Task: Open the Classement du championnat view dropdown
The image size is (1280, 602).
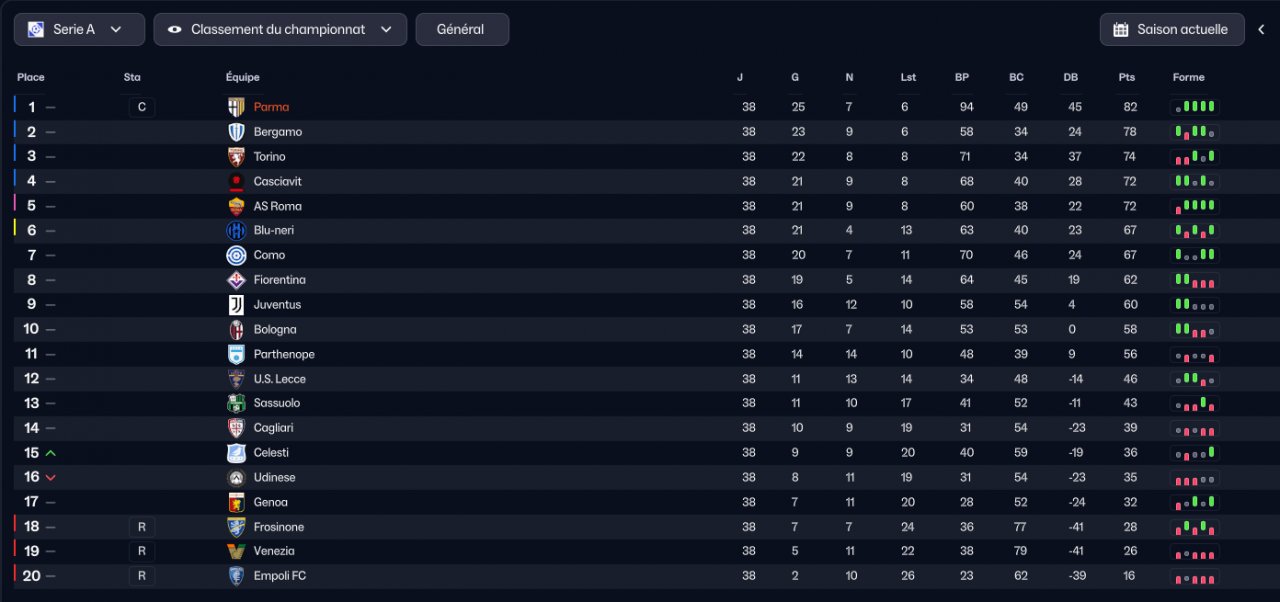Action: coord(280,29)
